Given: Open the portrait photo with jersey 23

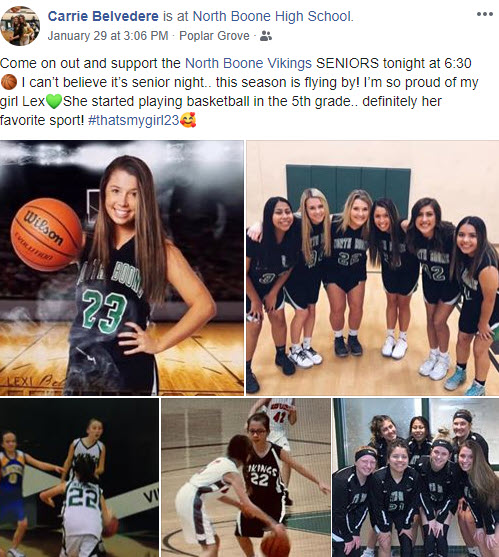Looking at the screenshot, I should (x=122, y=268).
